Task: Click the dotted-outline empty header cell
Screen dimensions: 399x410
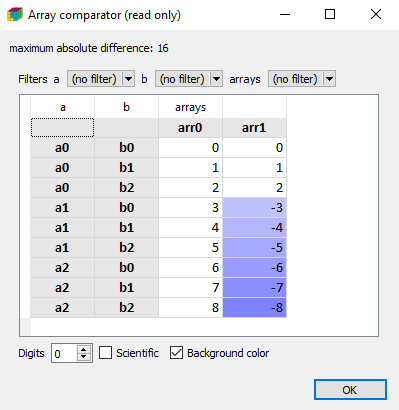Action: click(63, 128)
